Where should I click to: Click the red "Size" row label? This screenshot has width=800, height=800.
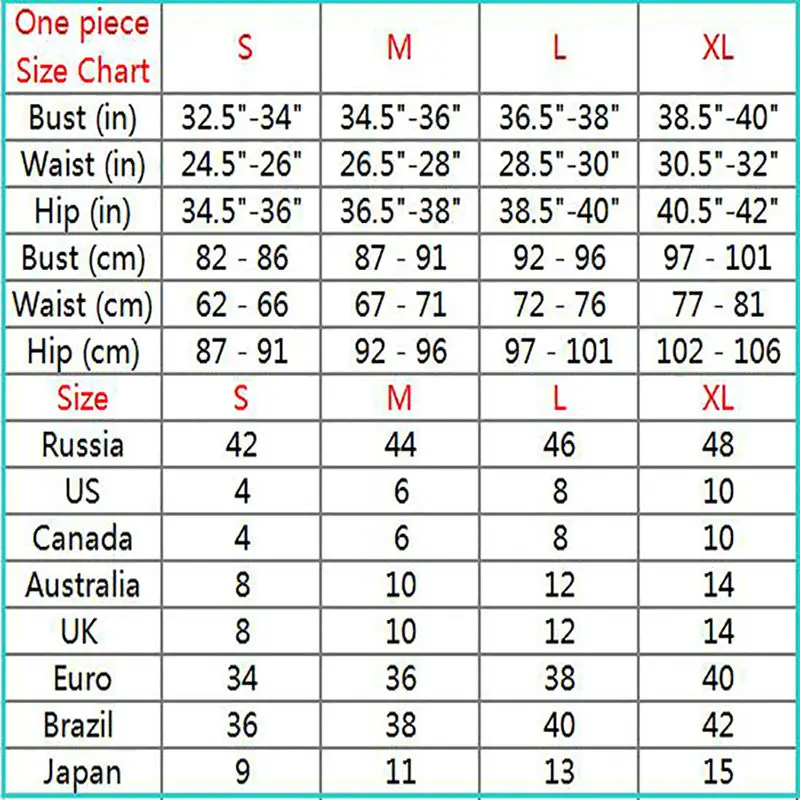pos(83,398)
